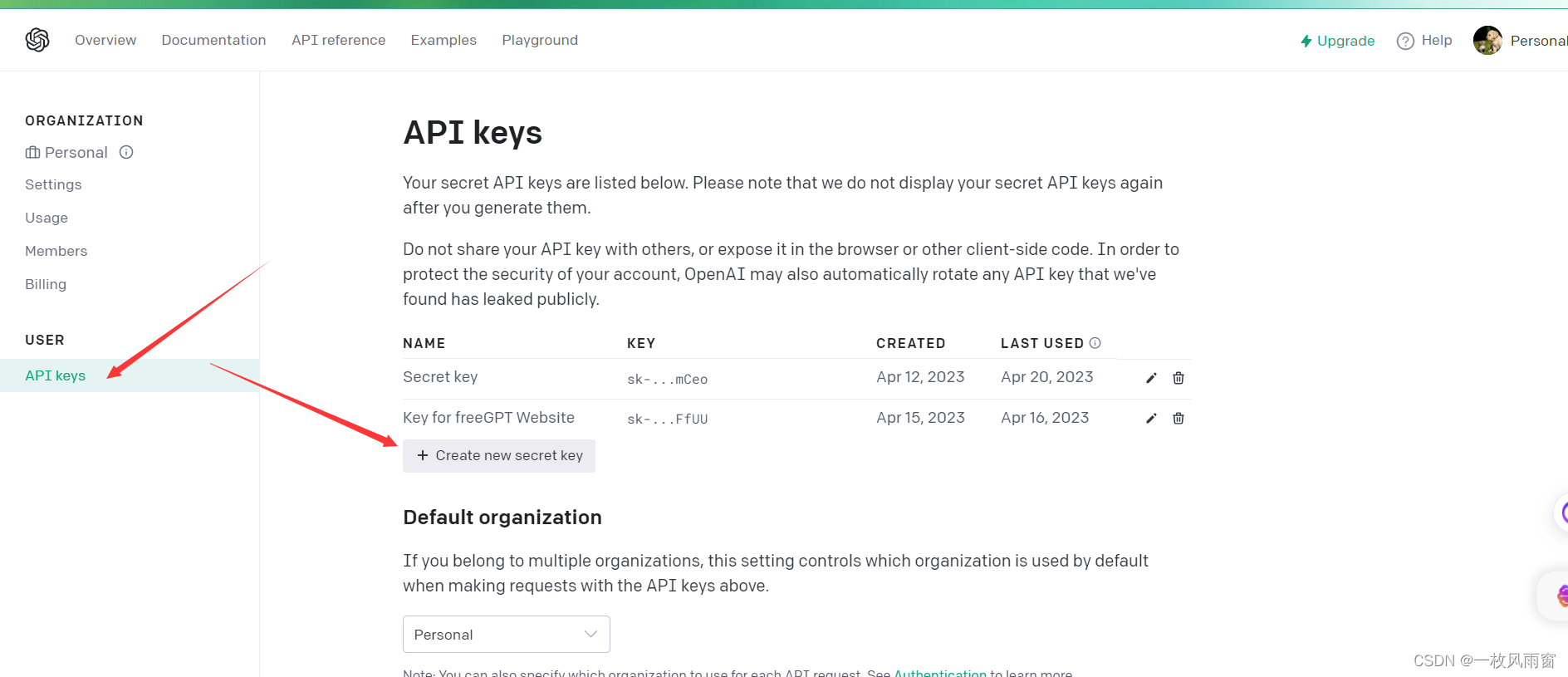Open Usage in the sidebar

47,218
